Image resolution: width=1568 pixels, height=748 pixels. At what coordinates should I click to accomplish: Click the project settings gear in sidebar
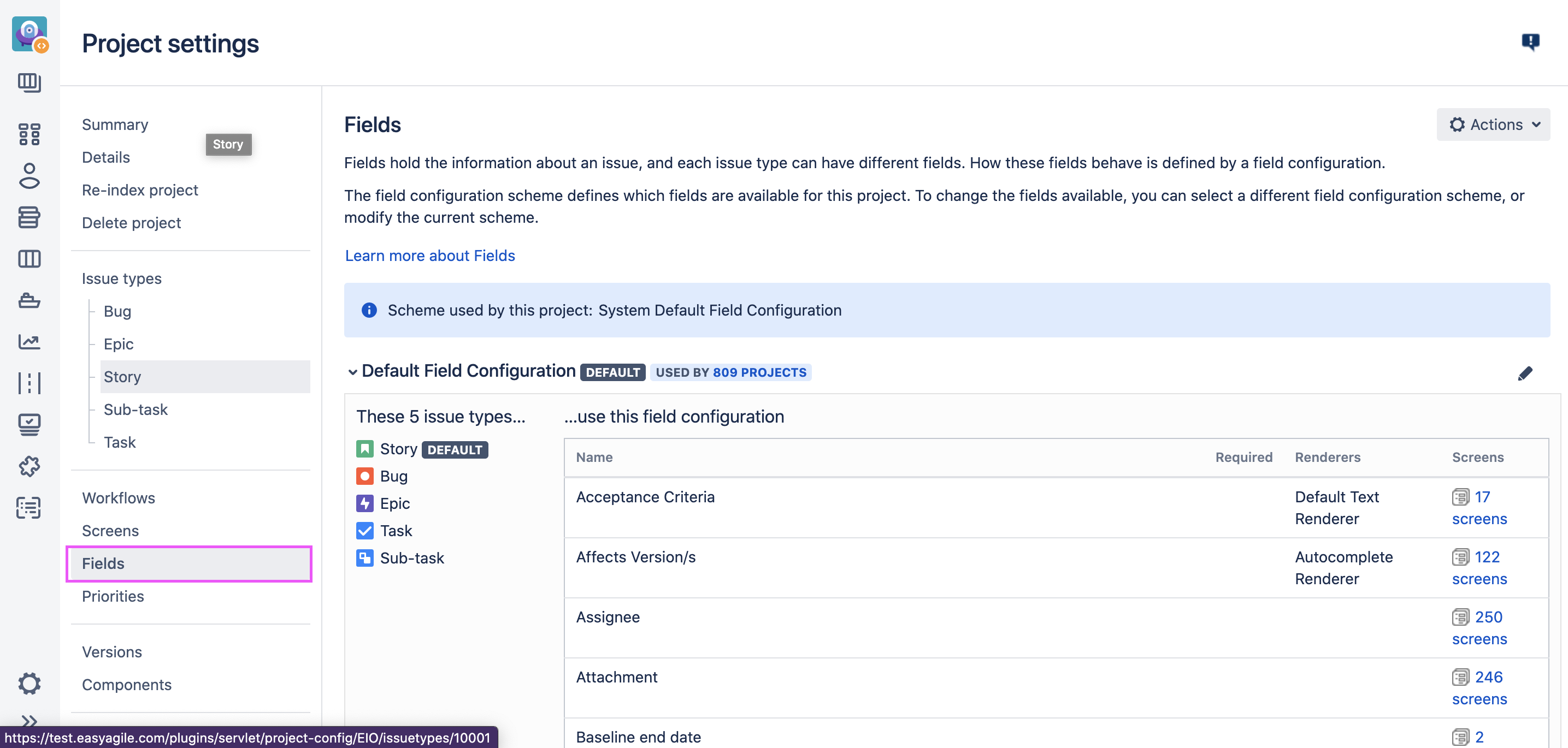click(29, 684)
